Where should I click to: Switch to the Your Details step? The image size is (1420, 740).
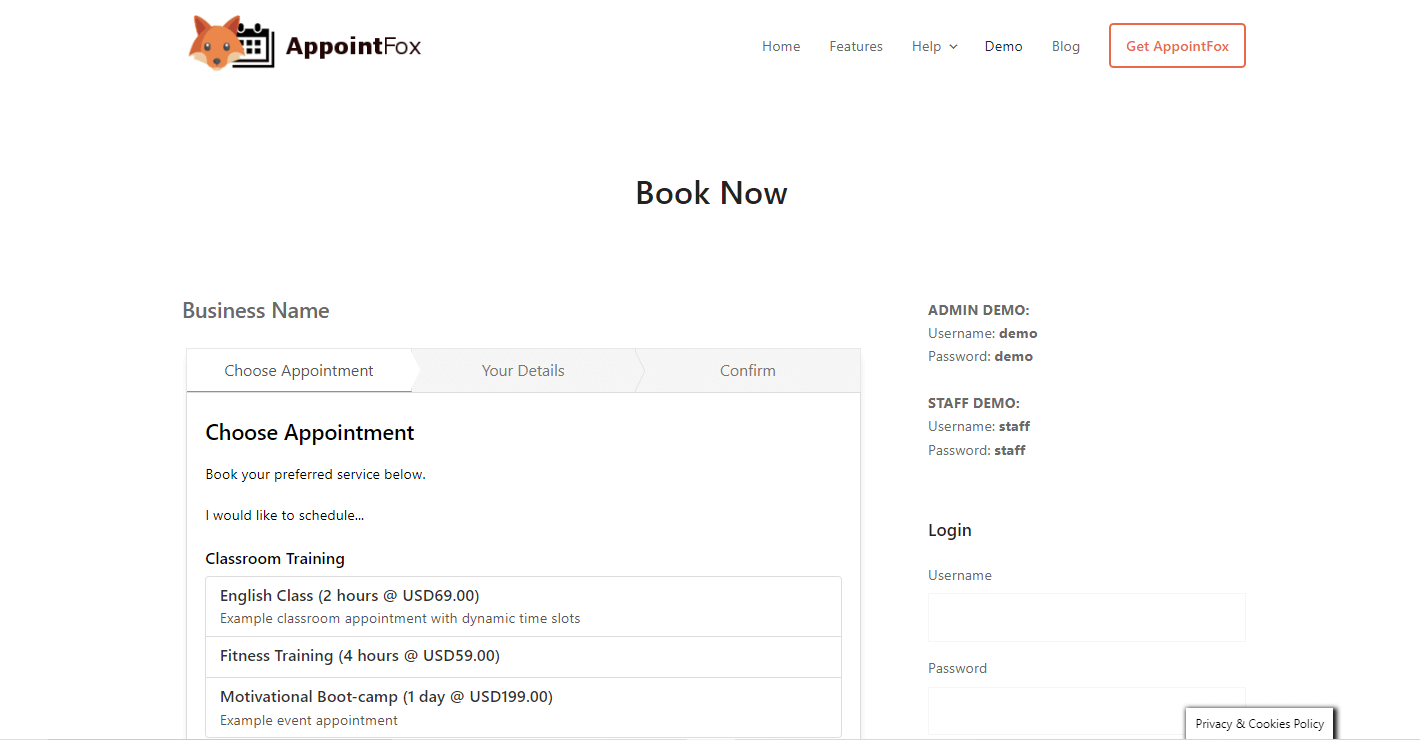[523, 371]
